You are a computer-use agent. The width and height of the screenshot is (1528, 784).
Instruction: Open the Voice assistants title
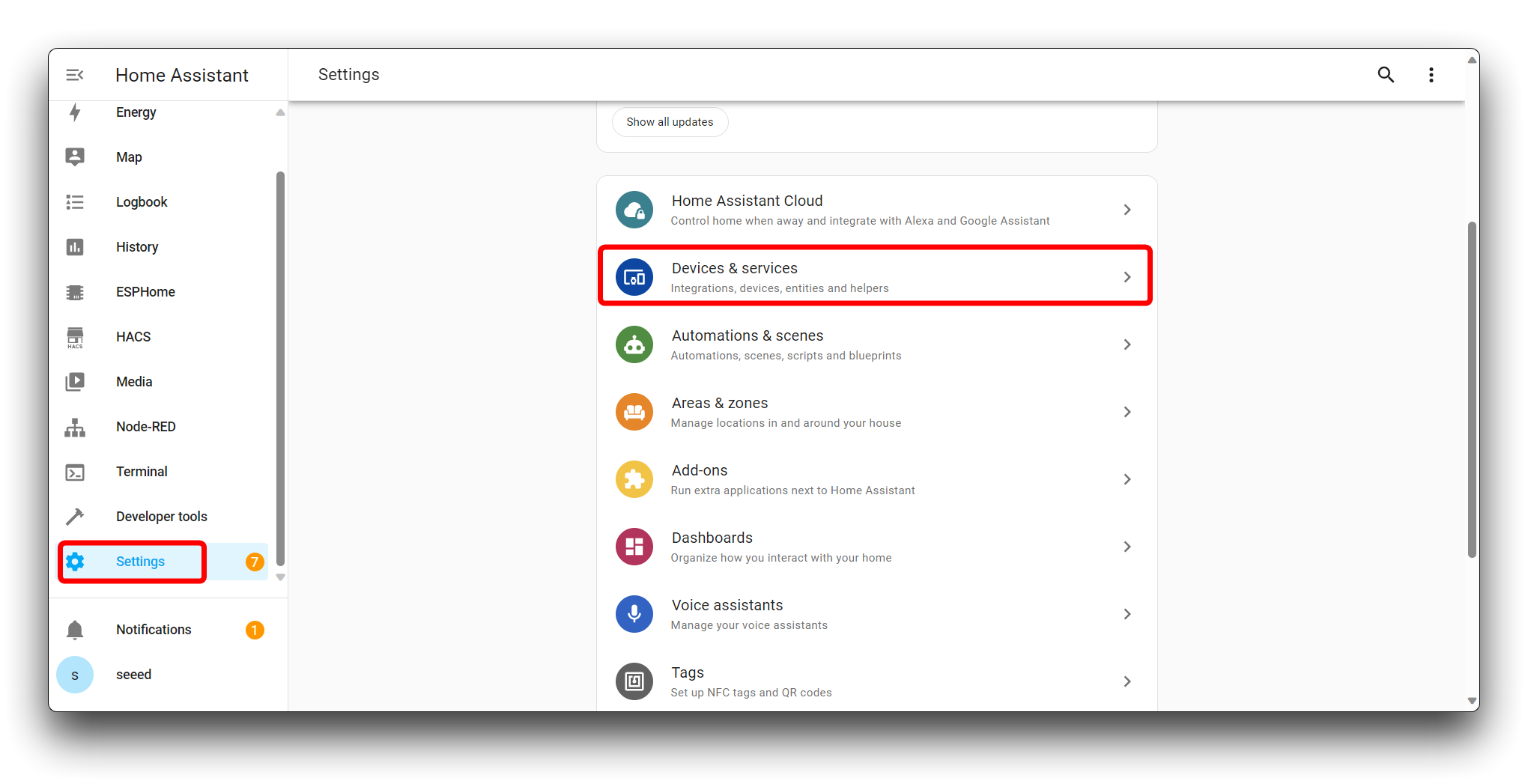click(x=727, y=605)
